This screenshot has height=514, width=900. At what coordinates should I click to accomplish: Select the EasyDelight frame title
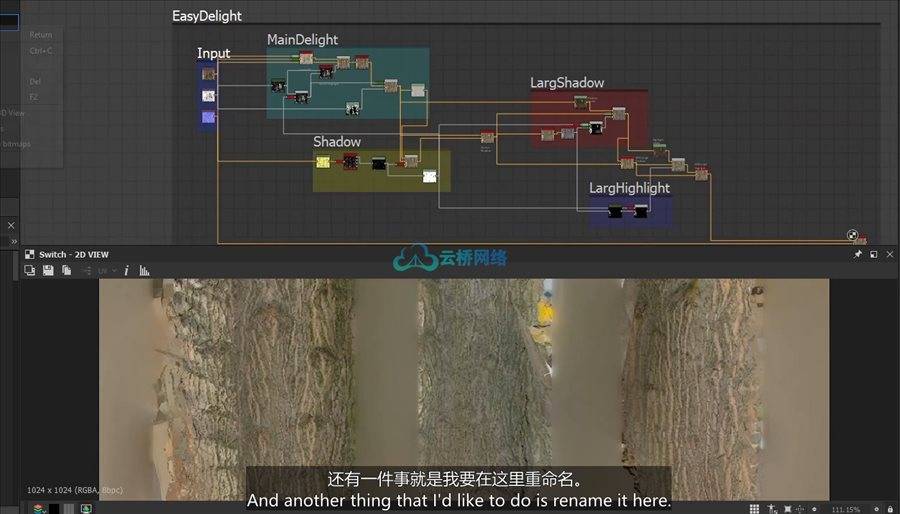pos(207,16)
